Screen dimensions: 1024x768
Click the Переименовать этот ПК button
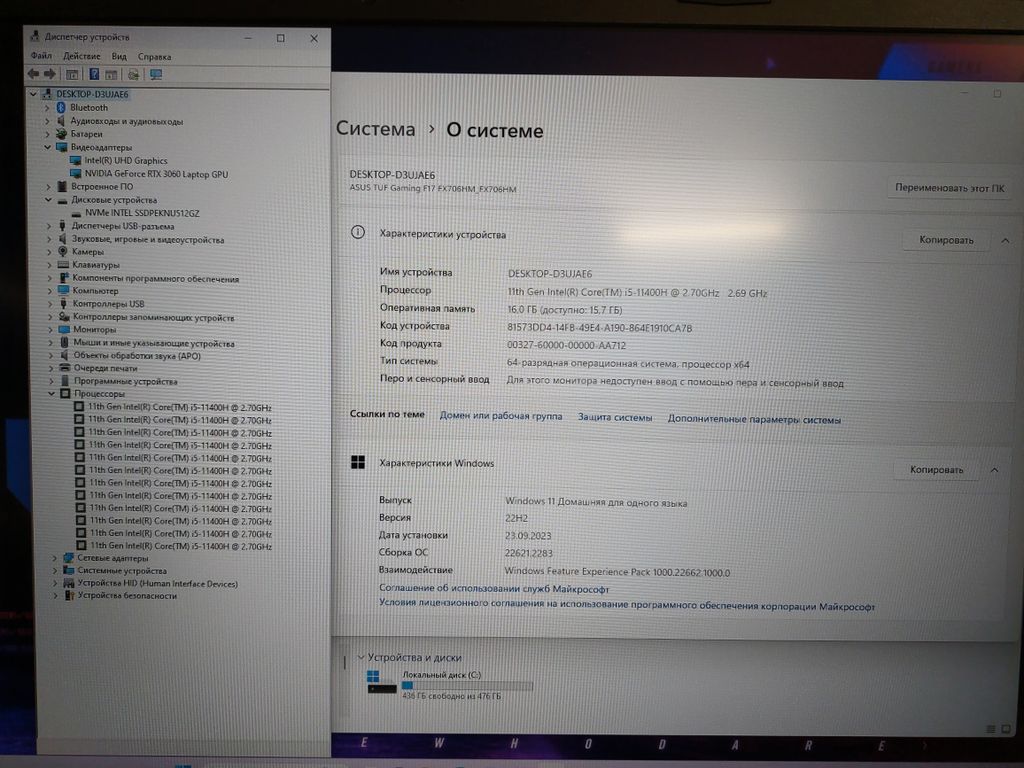(x=949, y=188)
